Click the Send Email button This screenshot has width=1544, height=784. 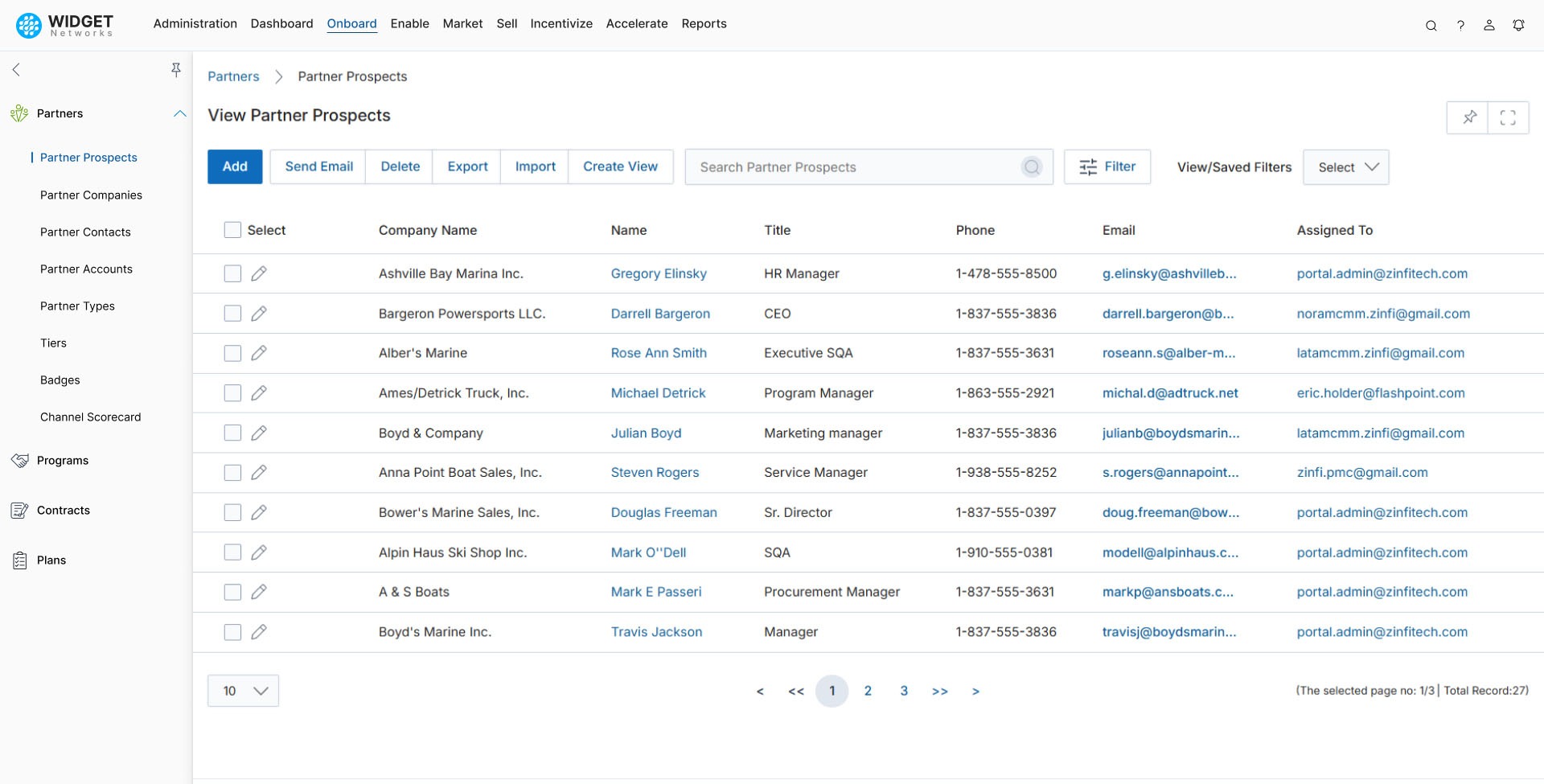click(x=318, y=166)
